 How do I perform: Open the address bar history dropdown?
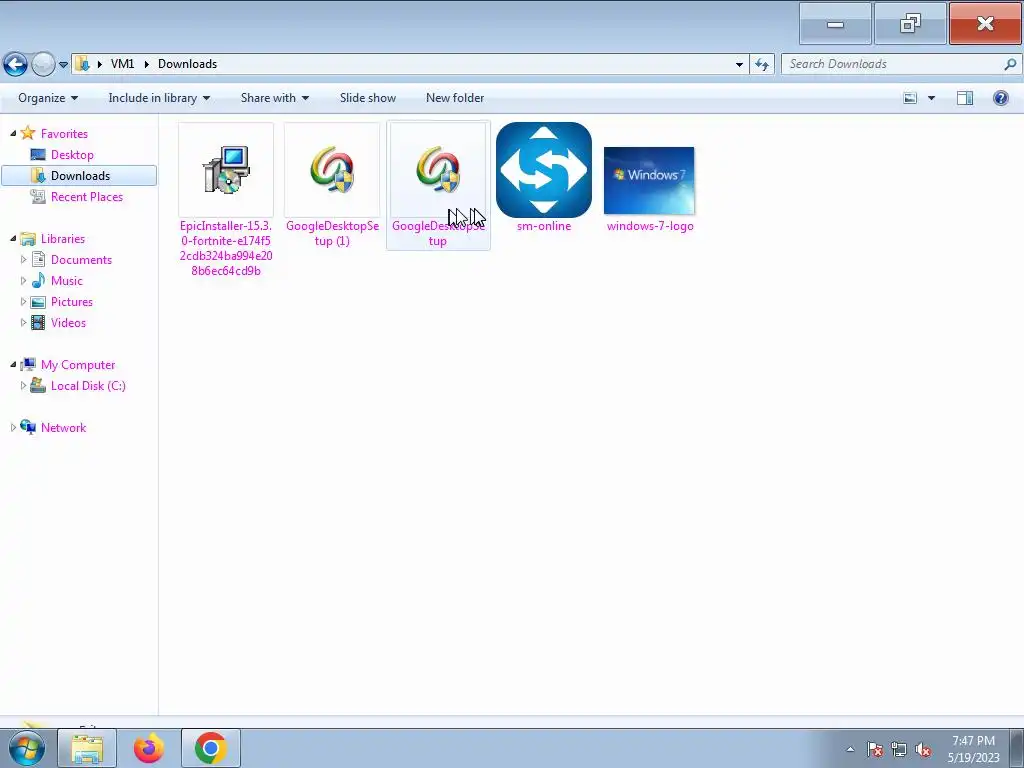(739, 64)
